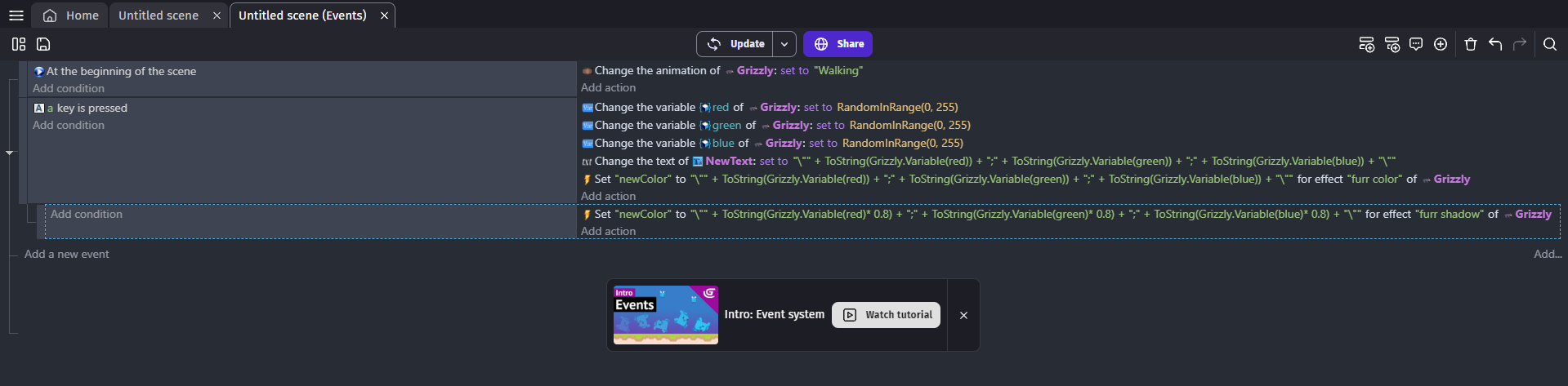
Task: Save the project with the floppy icon
Action: point(43,44)
